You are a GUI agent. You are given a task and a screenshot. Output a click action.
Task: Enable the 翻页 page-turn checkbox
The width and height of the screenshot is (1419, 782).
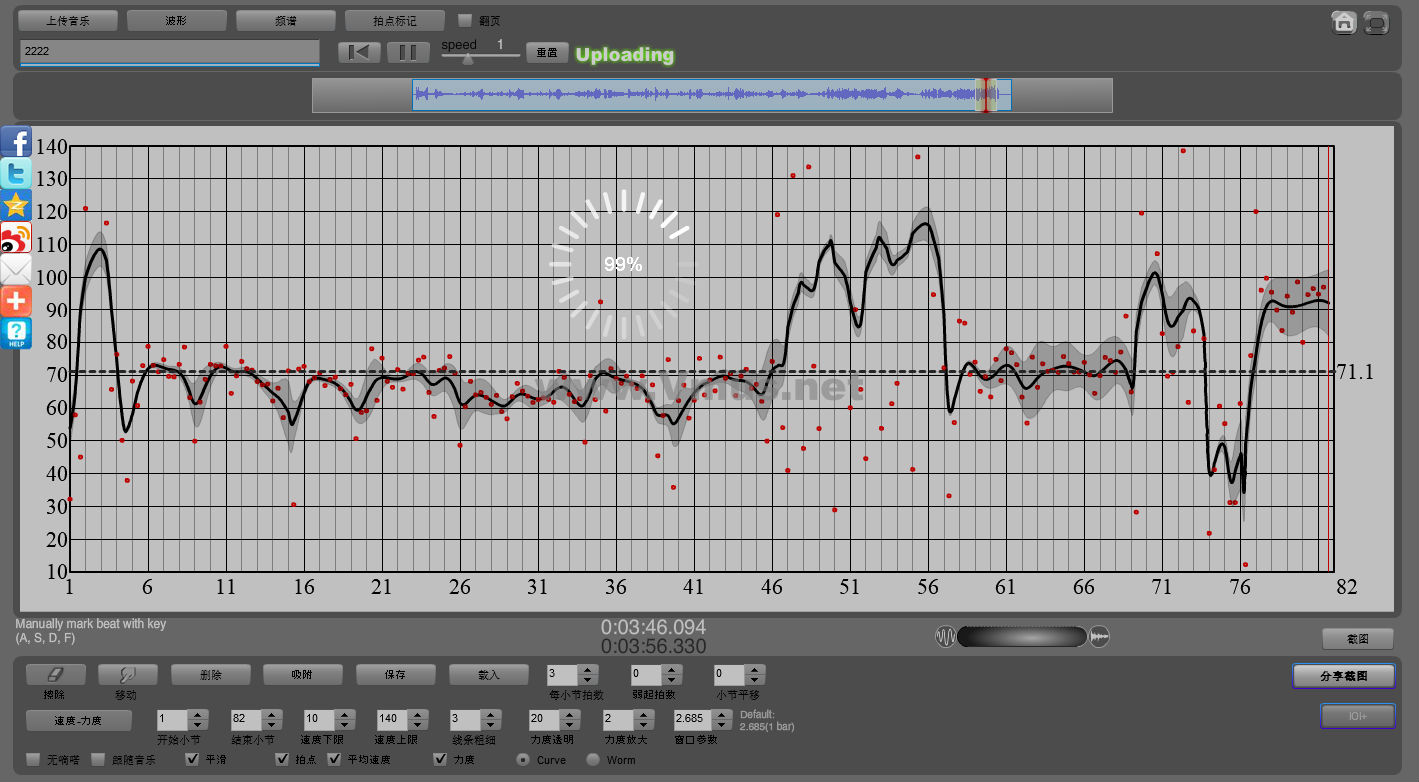pyautogui.click(x=465, y=20)
